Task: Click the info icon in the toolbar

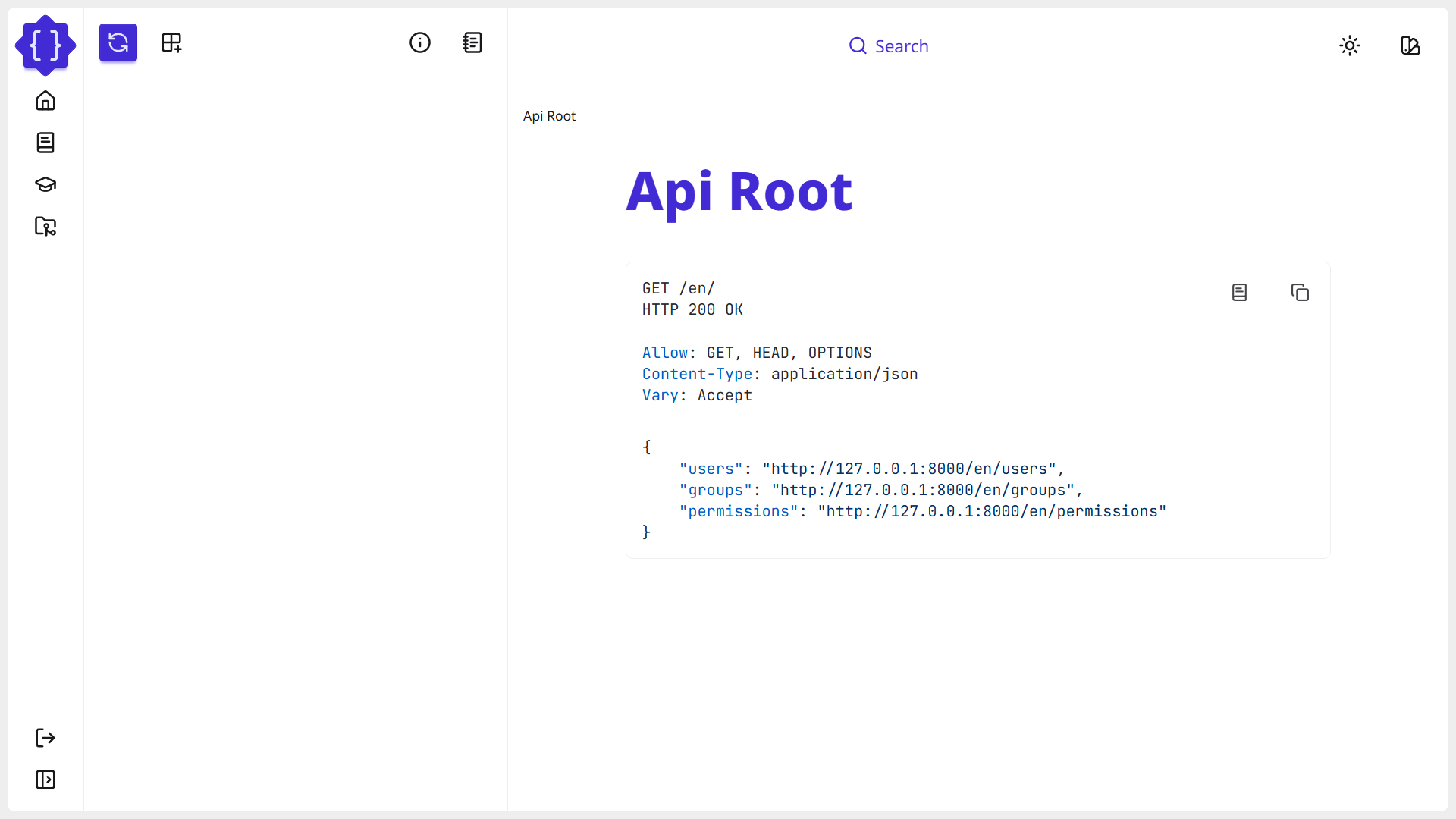Action: (x=420, y=42)
